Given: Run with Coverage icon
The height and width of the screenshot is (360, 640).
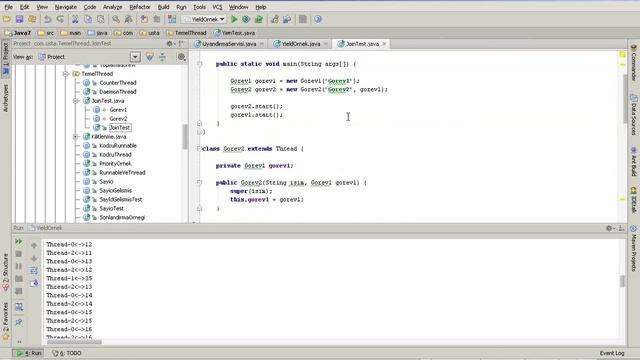Looking at the screenshot, I should pos(259,19).
